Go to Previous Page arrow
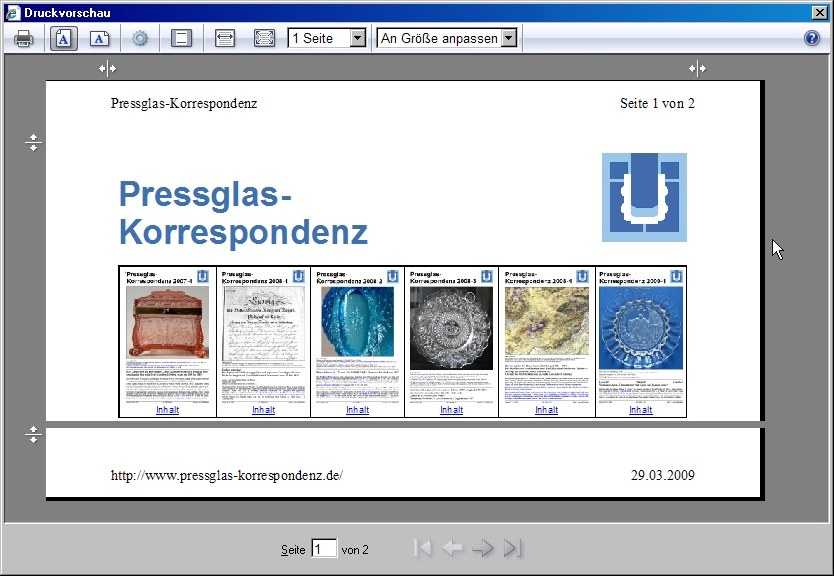834x576 pixels. (x=453, y=548)
